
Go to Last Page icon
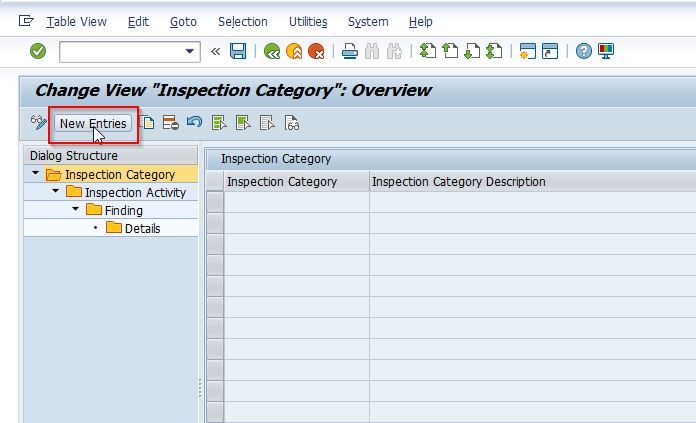click(494, 51)
